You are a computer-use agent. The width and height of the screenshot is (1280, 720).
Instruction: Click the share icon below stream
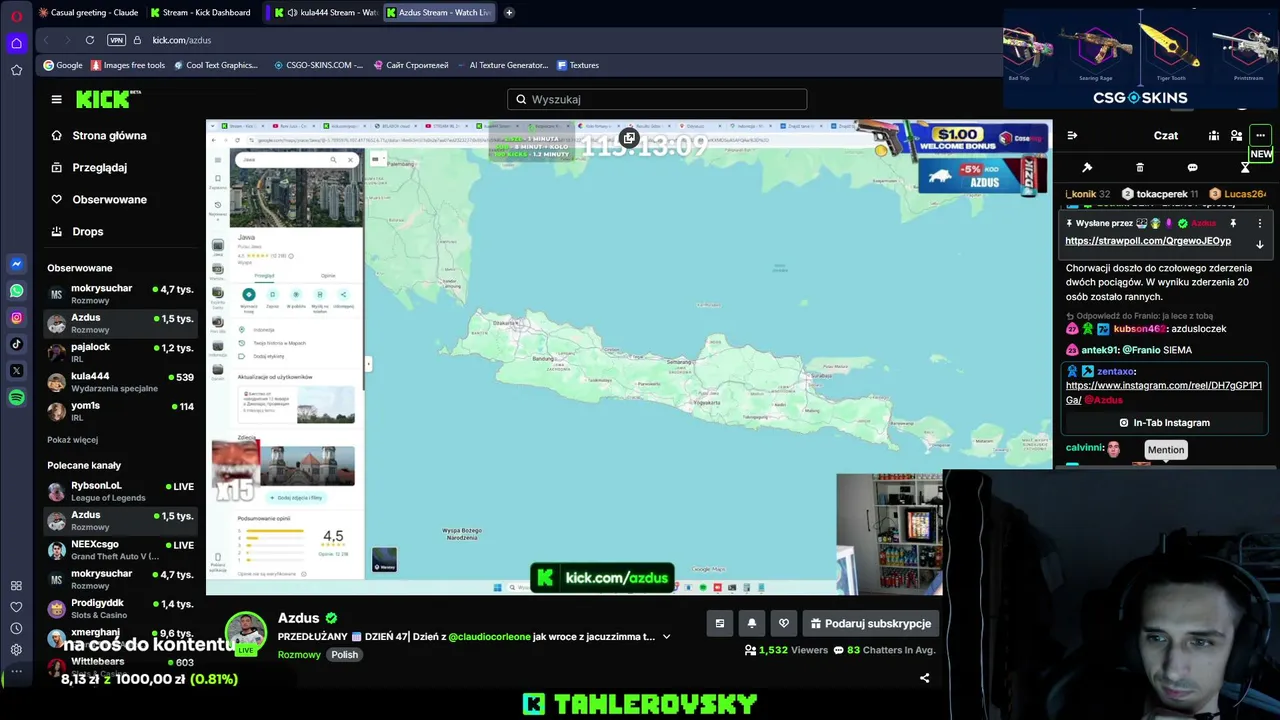tap(924, 678)
